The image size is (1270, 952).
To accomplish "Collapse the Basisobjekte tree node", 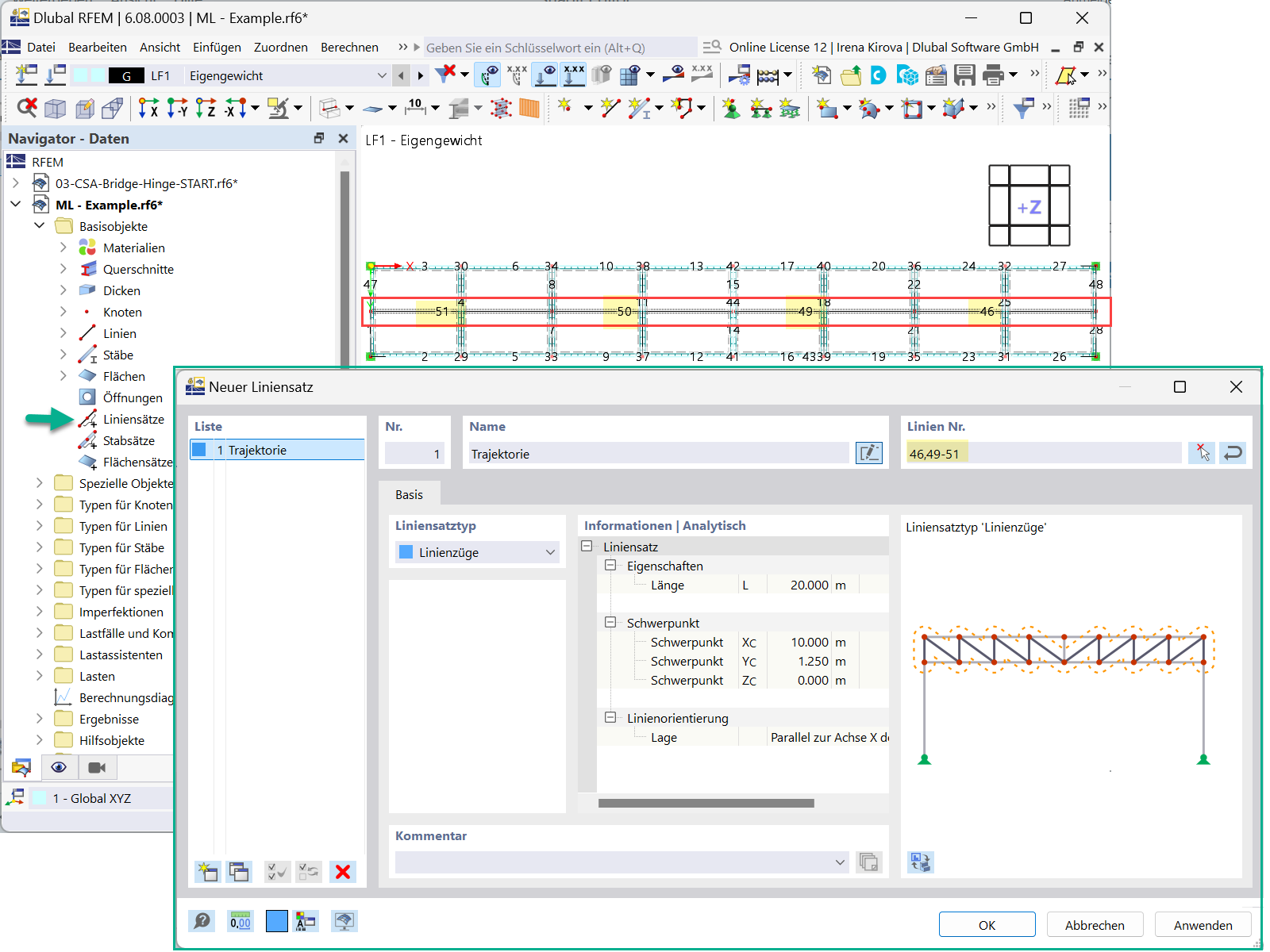I will pyautogui.click(x=40, y=226).
